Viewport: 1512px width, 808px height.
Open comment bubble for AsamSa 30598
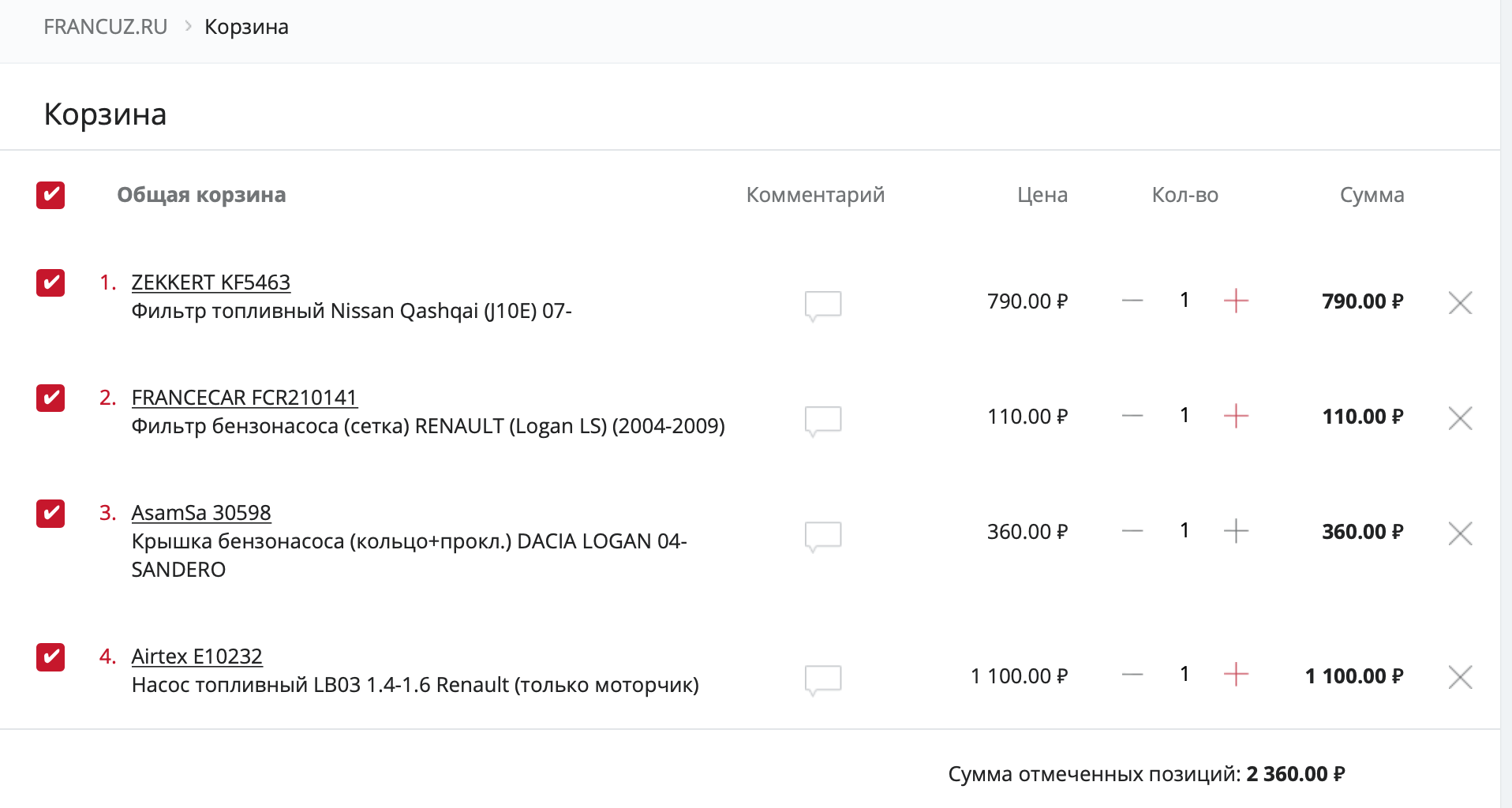(823, 534)
